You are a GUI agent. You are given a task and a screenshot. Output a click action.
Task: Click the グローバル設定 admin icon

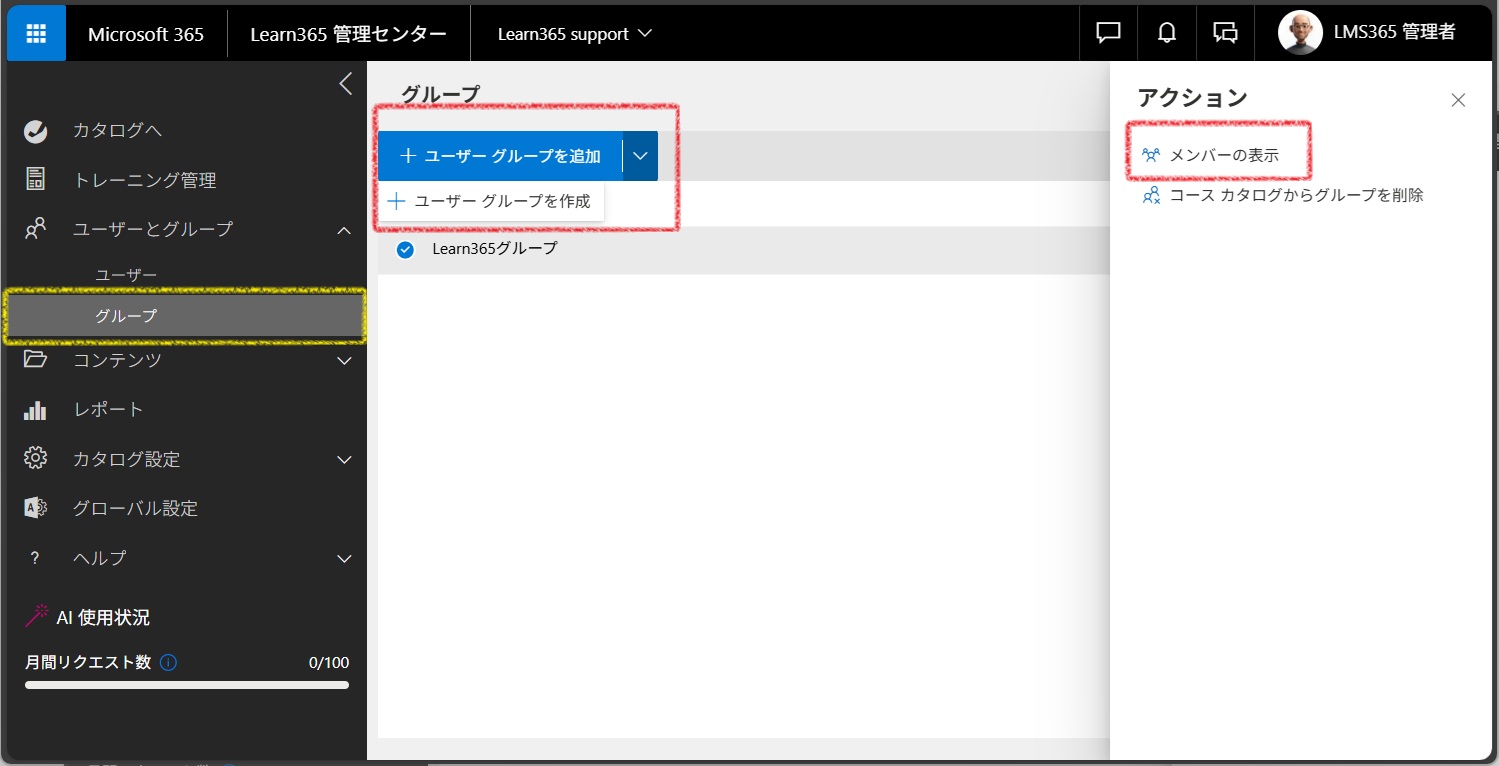point(36,508)
